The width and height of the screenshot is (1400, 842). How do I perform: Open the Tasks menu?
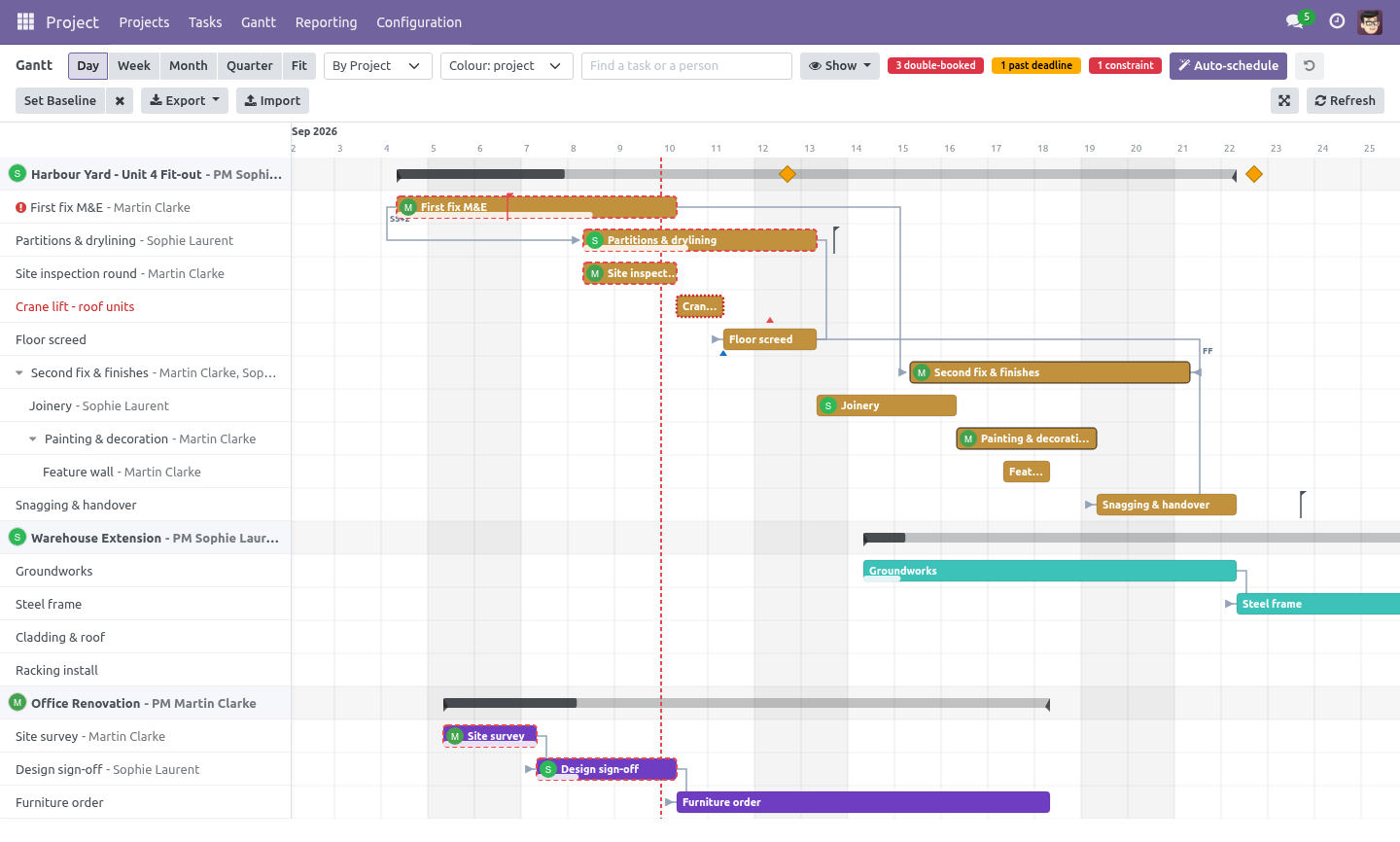pyautogui.click(x=205, y=22)
